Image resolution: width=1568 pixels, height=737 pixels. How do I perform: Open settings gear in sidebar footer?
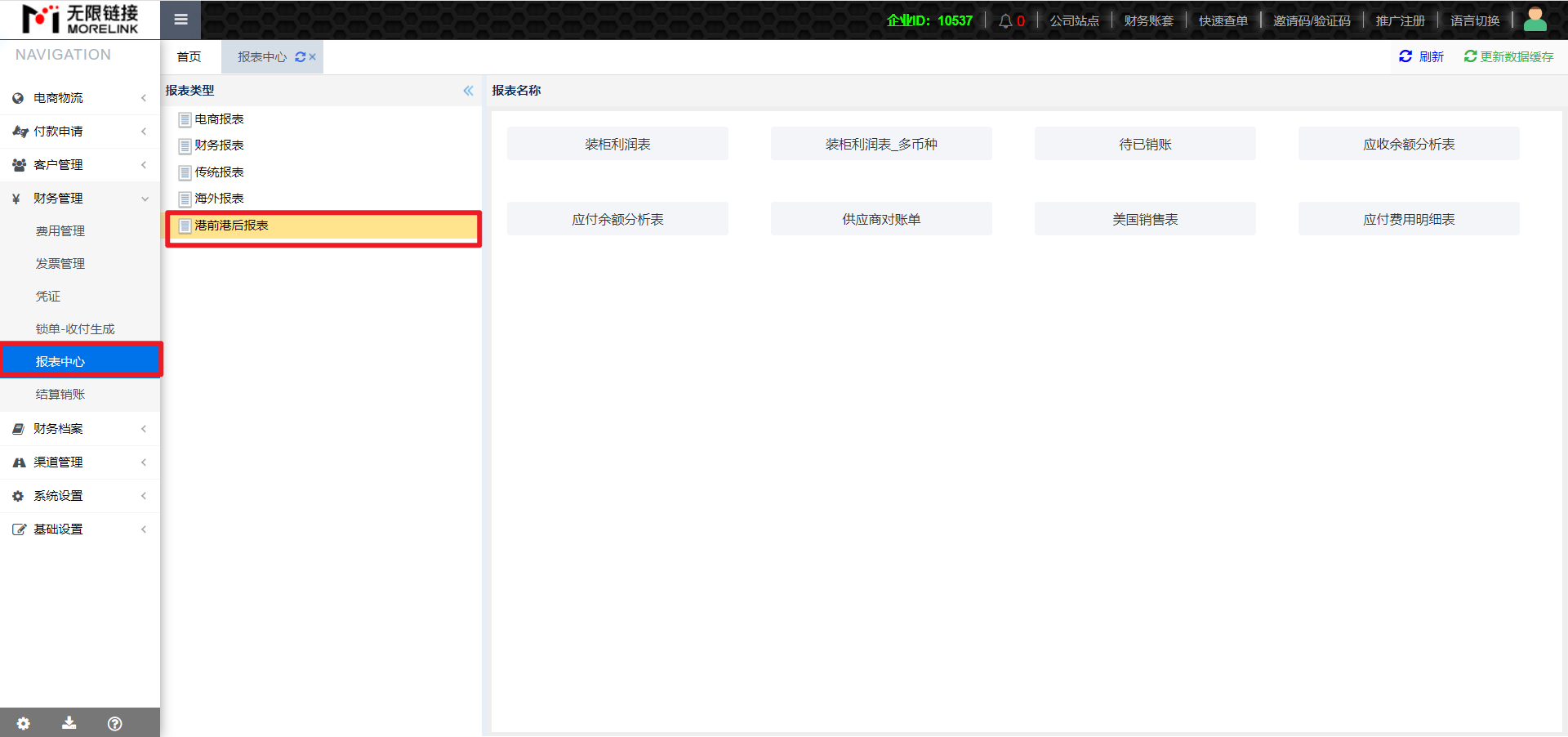pos(23,723)
